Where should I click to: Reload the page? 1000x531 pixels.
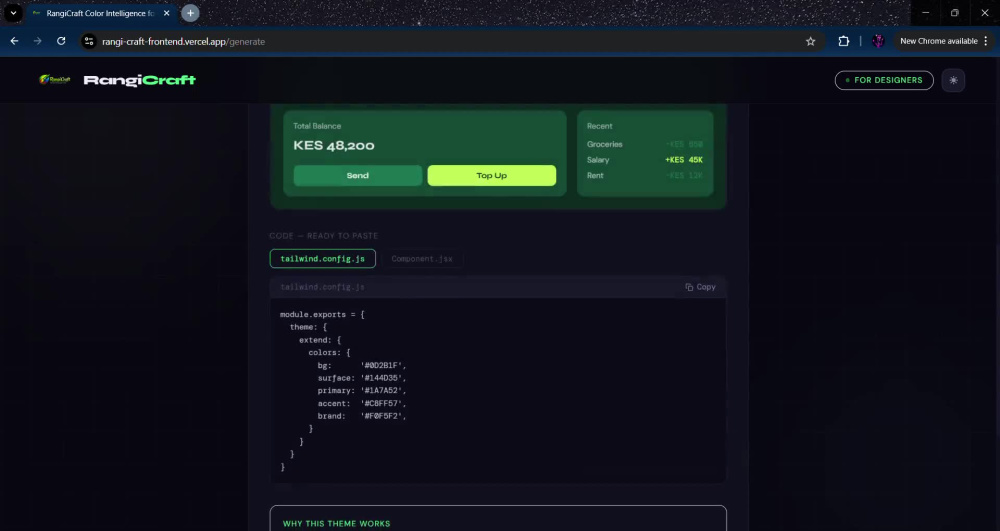point(61,41)
